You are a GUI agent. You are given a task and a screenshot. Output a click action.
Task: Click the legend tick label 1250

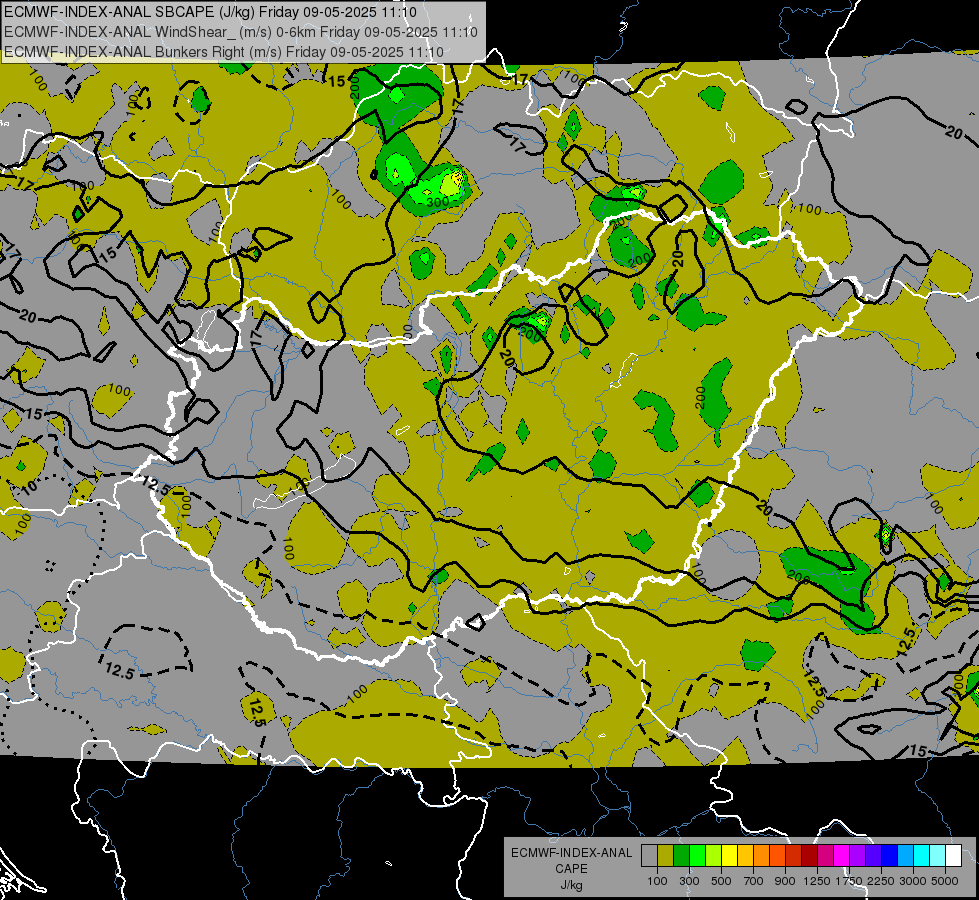pos(817,881)
